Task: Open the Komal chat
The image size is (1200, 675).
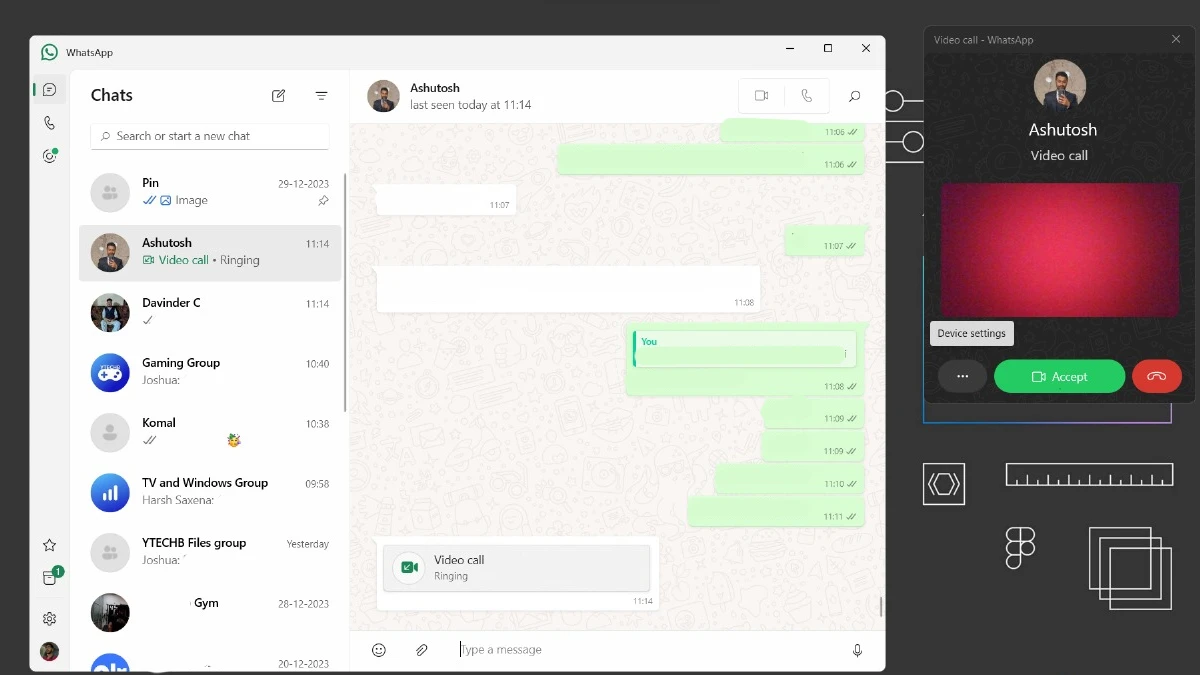Action: pyautogui.click(x=210, y=432)
